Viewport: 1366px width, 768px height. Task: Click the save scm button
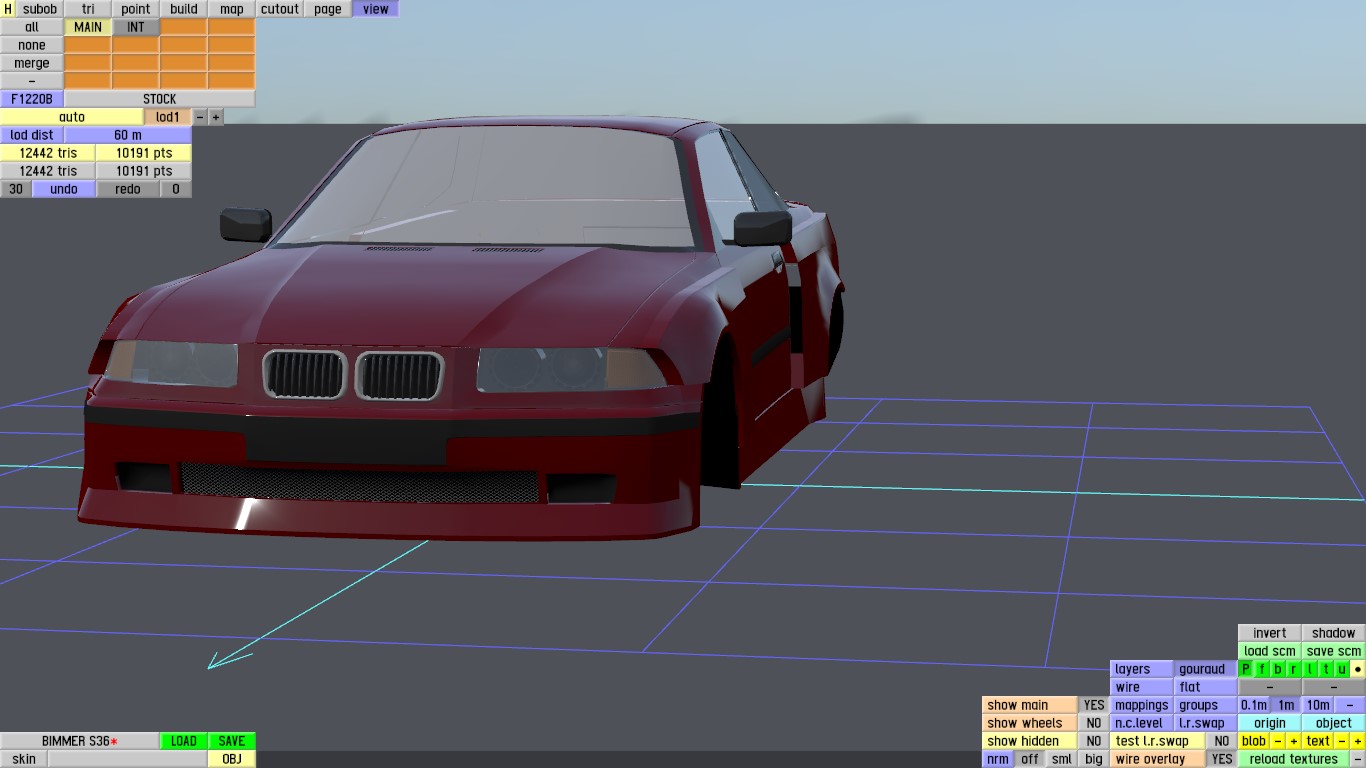click(1334, 651)
